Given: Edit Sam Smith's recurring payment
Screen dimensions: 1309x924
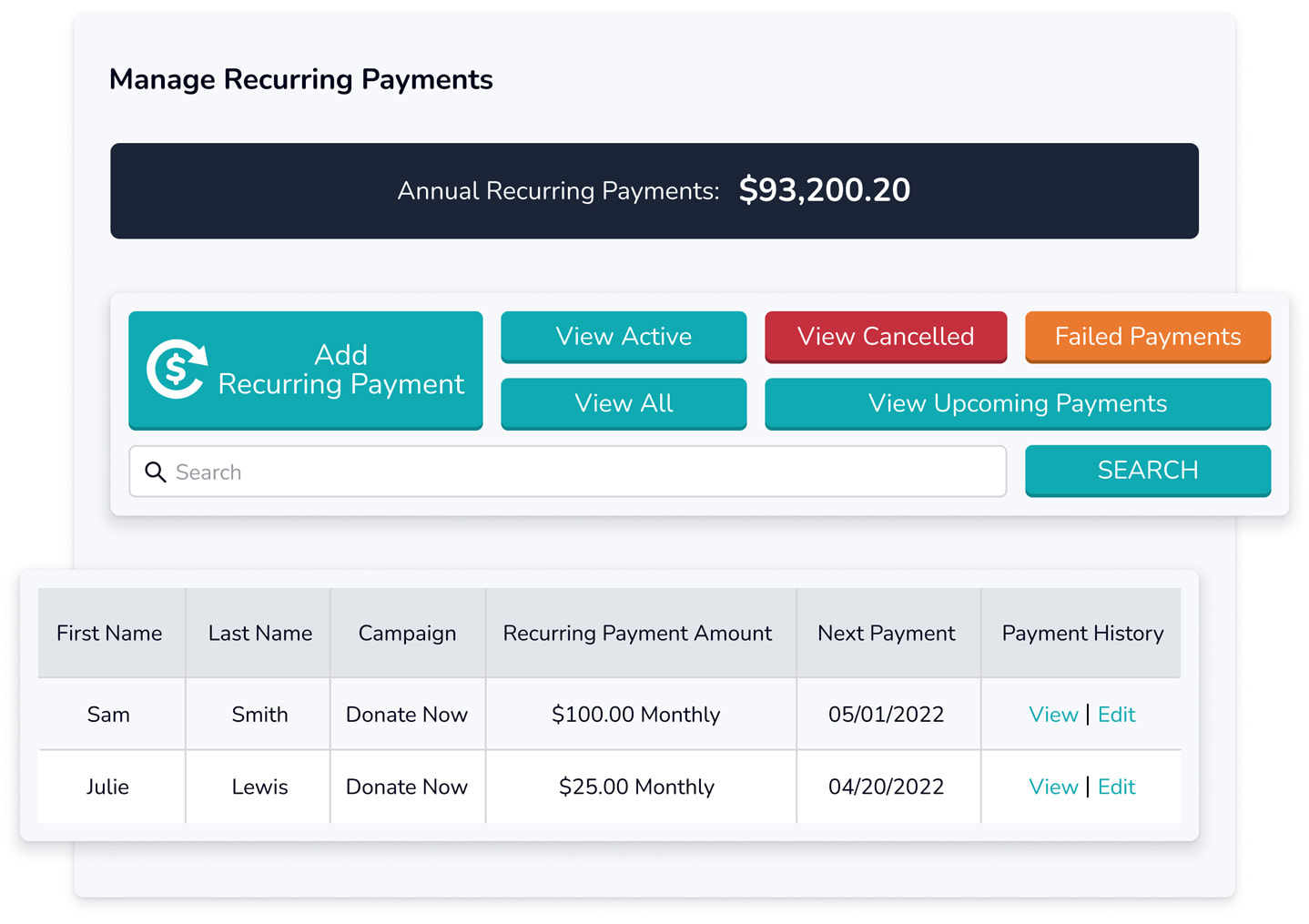Looking at the screenshot, I should pos(1116,715).
